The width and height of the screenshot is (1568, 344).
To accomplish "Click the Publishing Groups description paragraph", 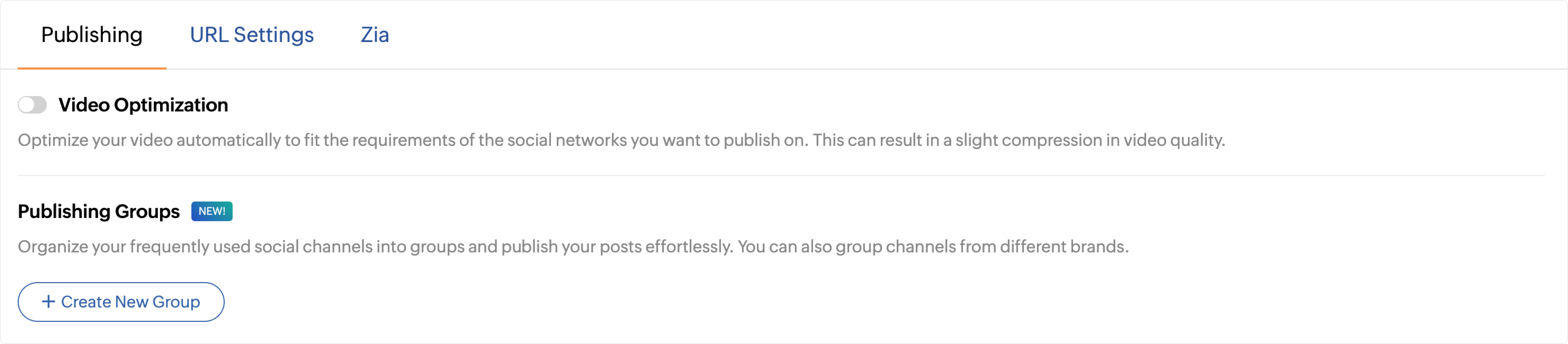I will 573,247.
